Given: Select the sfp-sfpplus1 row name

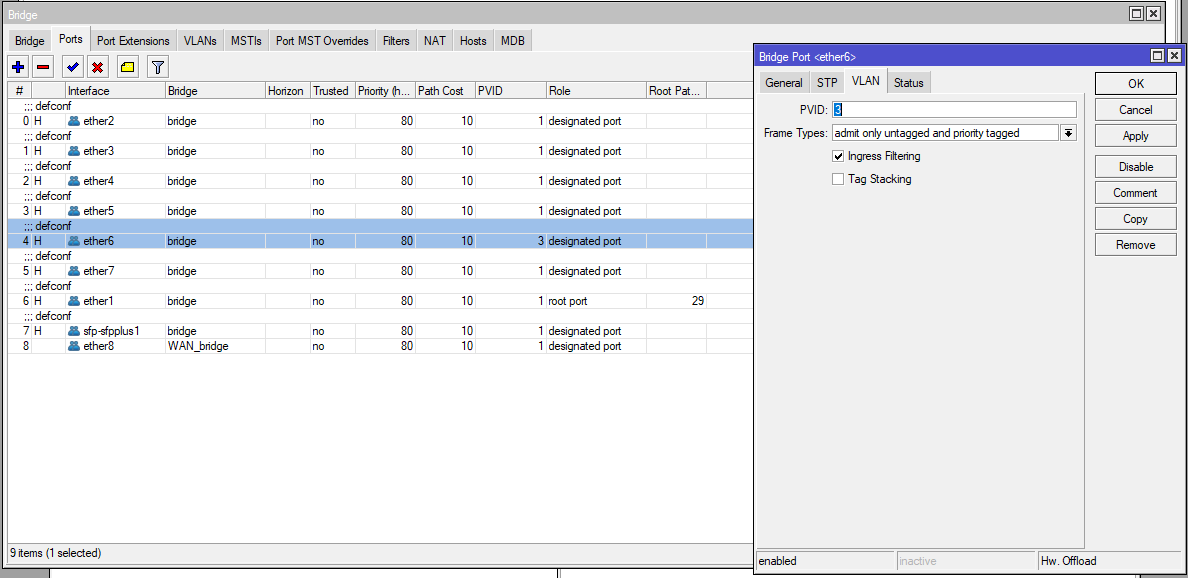Looking at the screenshot, I should pyautogui.click(x=111, y=331).
